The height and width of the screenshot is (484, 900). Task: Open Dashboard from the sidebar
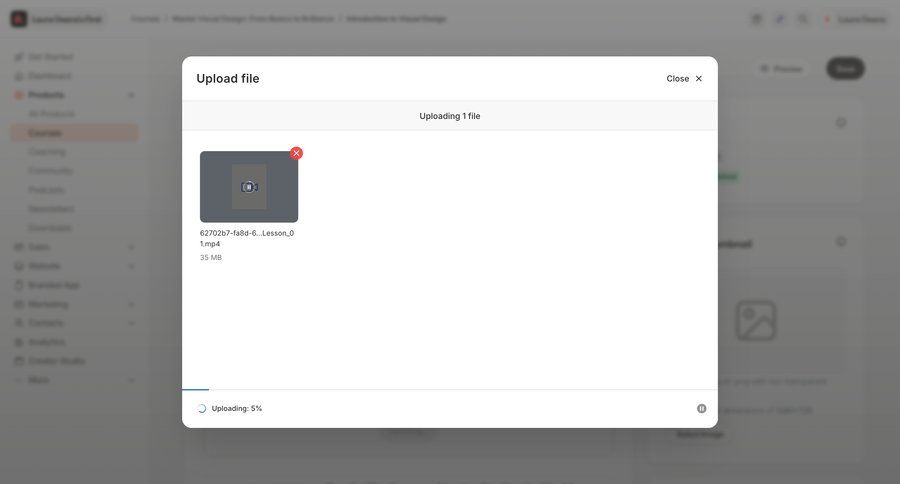[x=49, y=76]
